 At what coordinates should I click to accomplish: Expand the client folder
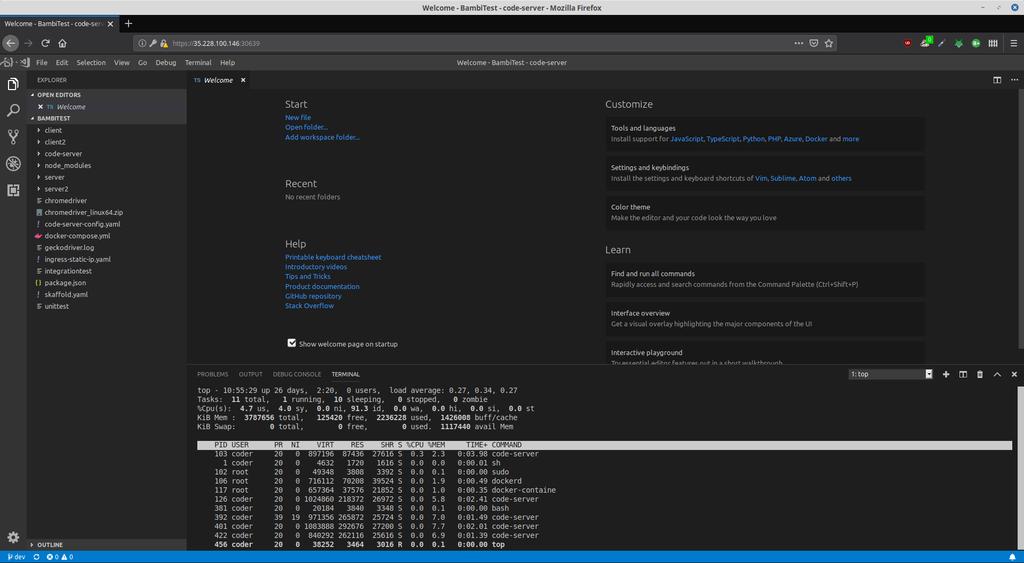108,130
